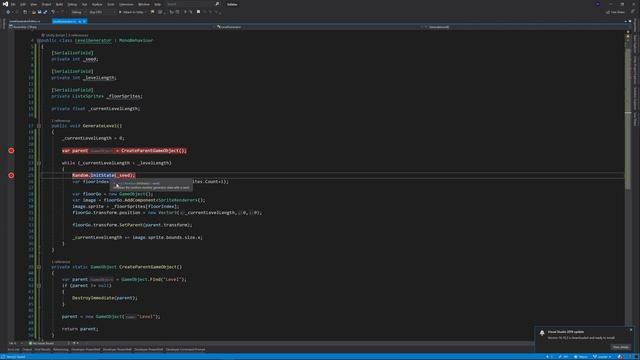Image resolution: width=640 pixels, height=360 pixels.
Task: Click the Live Share button
Action: [x=615, y=12]
